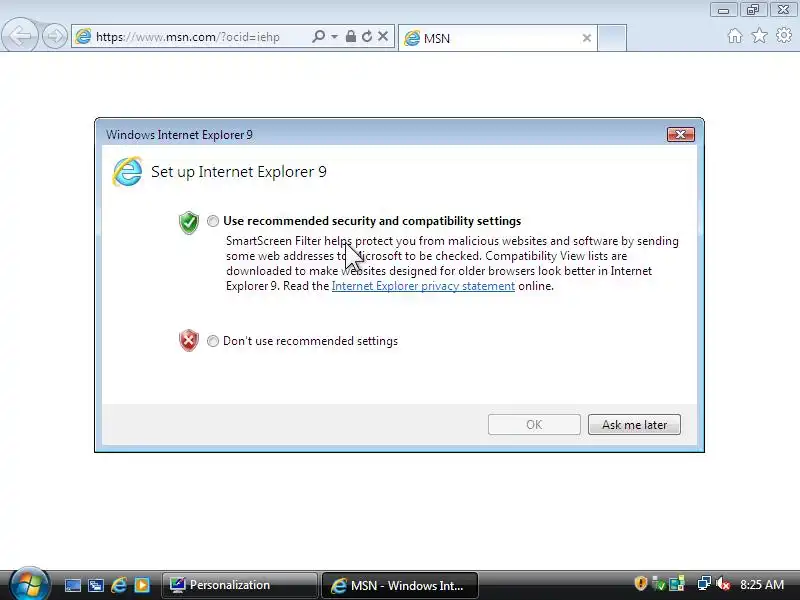The image size is (800, 600).
Task: Click the 8:25 AM clock
Action: pos(762,584)
